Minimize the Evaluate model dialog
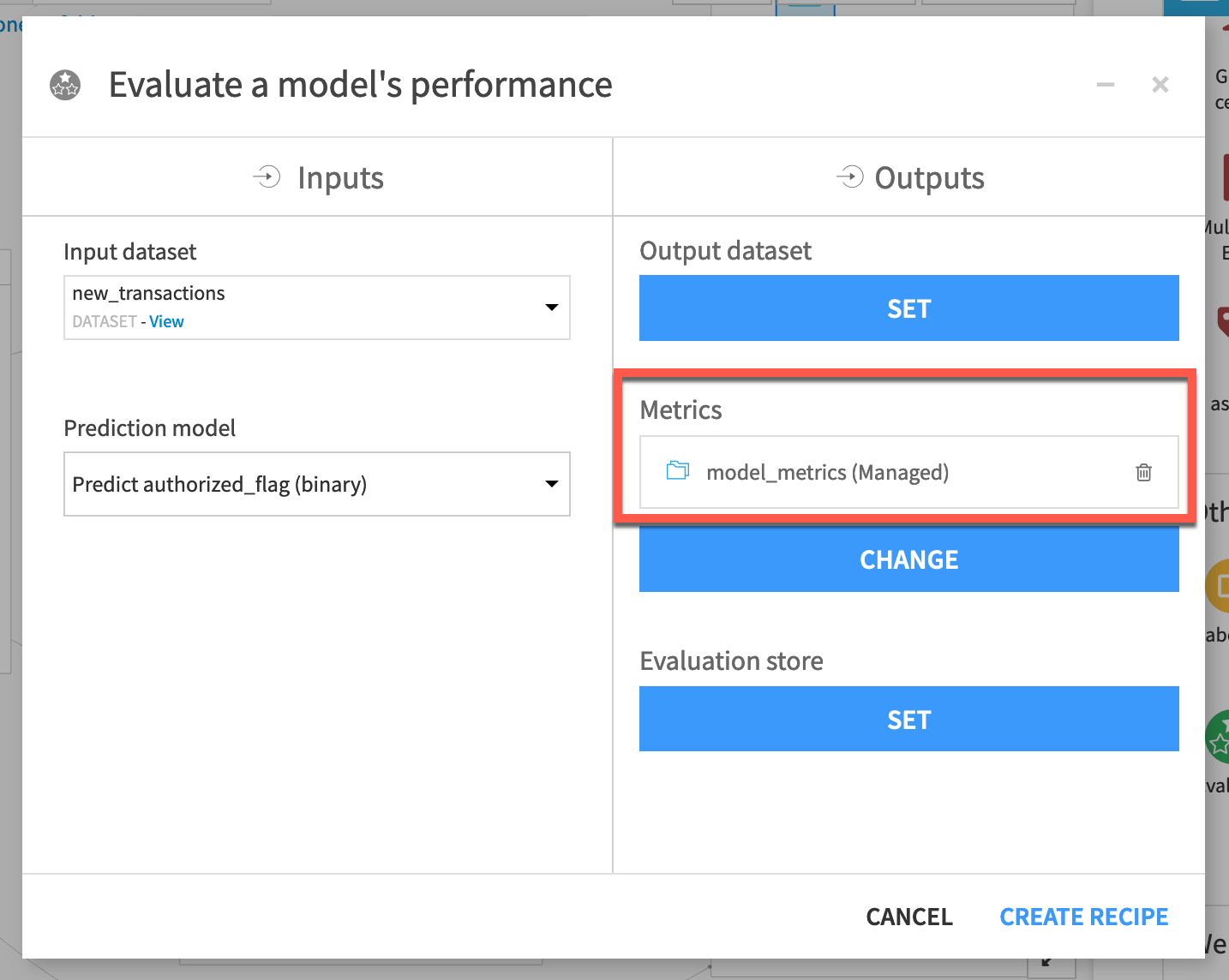This screenshot has width=1229, height=980. pyautogui.click(x=1106, y=85)
